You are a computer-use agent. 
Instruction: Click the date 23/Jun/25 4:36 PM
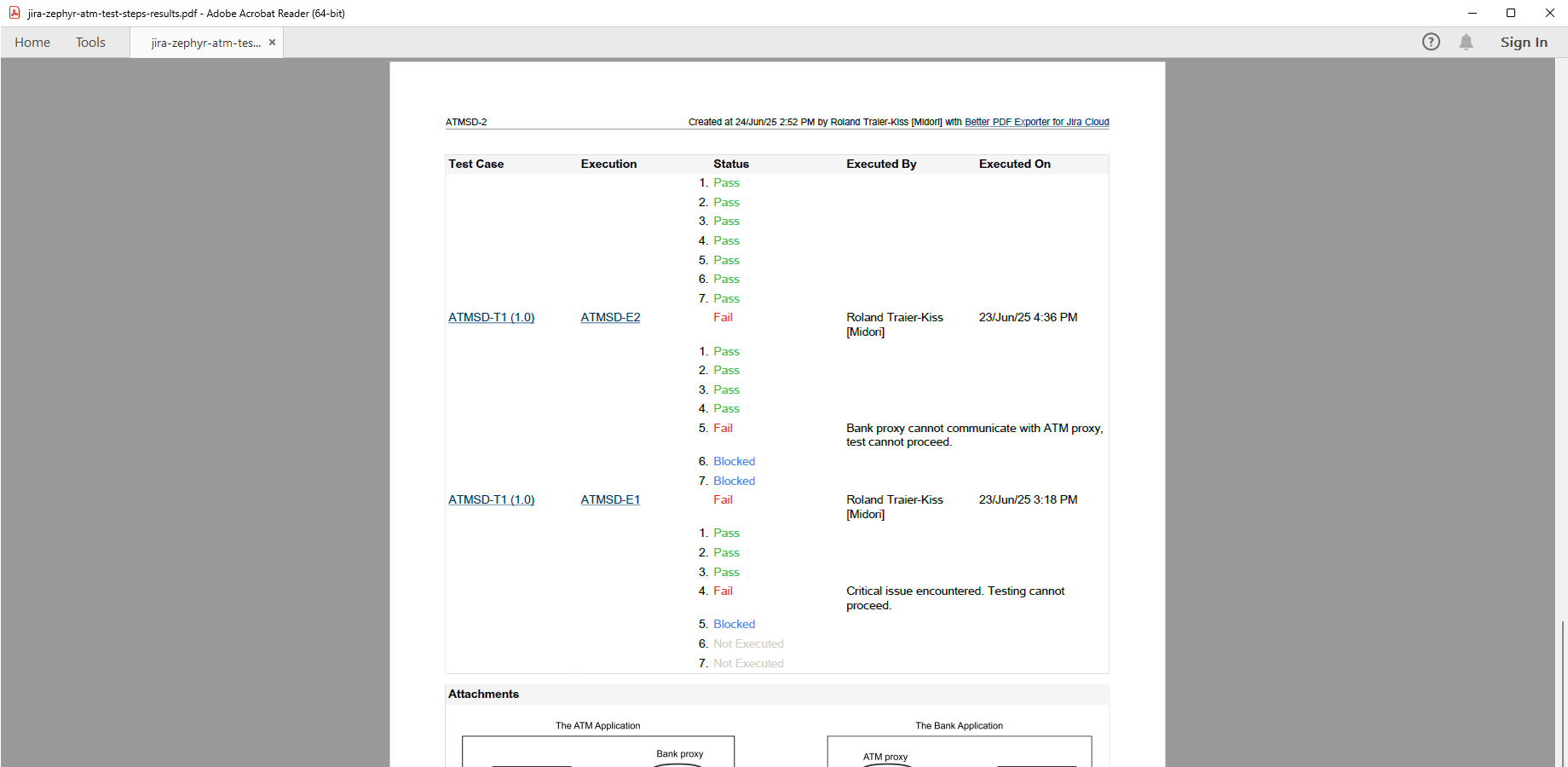pyautogui.click(x=1028, y=317)
